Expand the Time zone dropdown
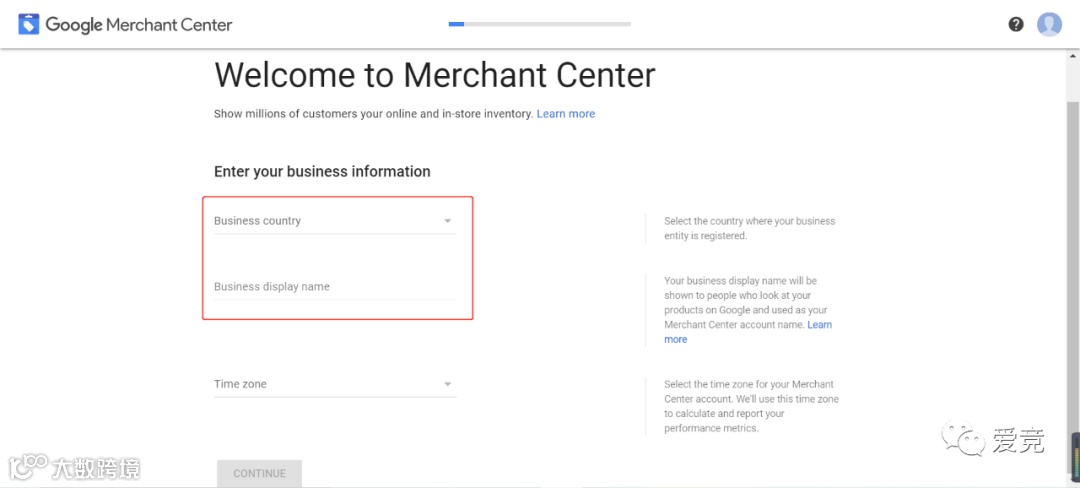The image size is (1080, 488). [x=335, y=384]
